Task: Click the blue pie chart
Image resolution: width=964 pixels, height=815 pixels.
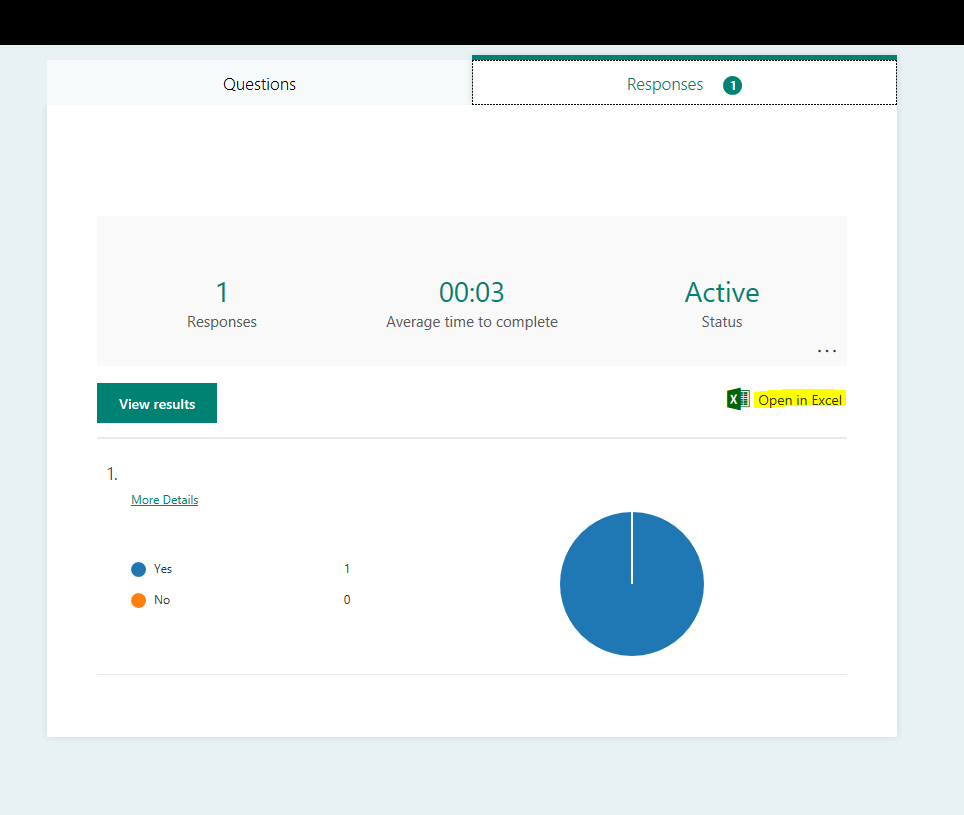Action: 631,584
